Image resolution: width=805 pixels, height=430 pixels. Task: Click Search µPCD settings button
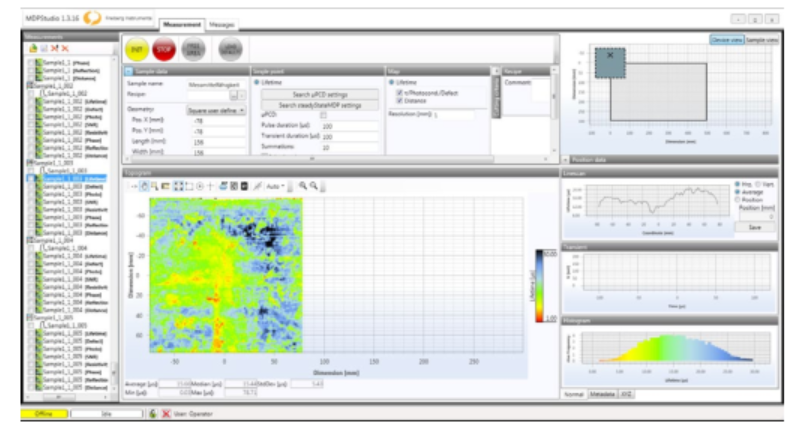point(319,94)
